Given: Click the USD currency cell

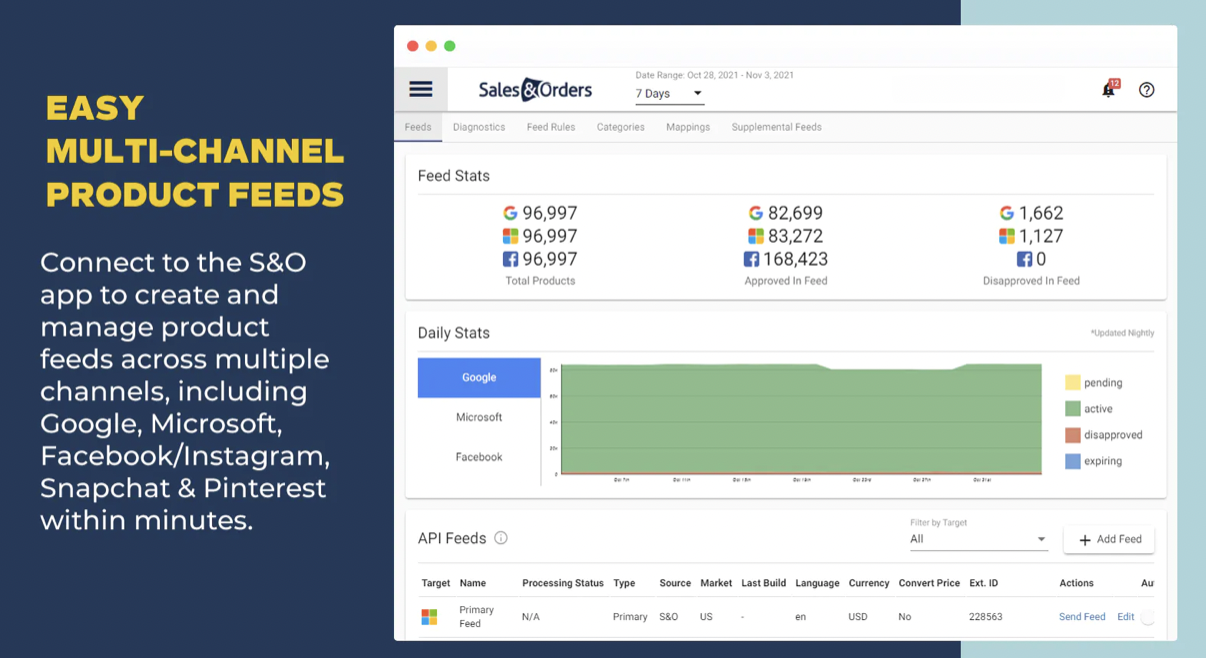Looking at the screenshot, I should [x=858, y=617].
